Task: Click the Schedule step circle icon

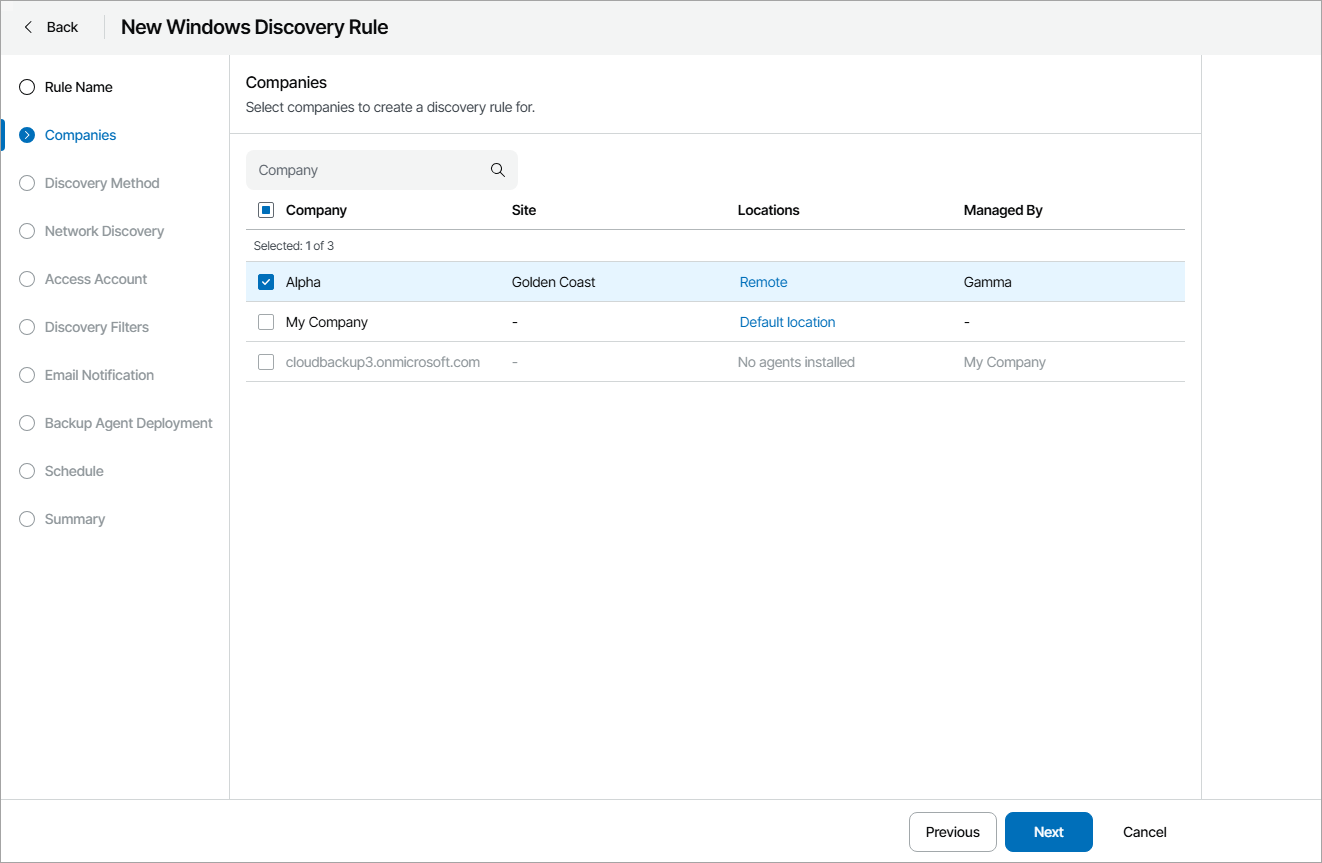Action: pos(27,471)
